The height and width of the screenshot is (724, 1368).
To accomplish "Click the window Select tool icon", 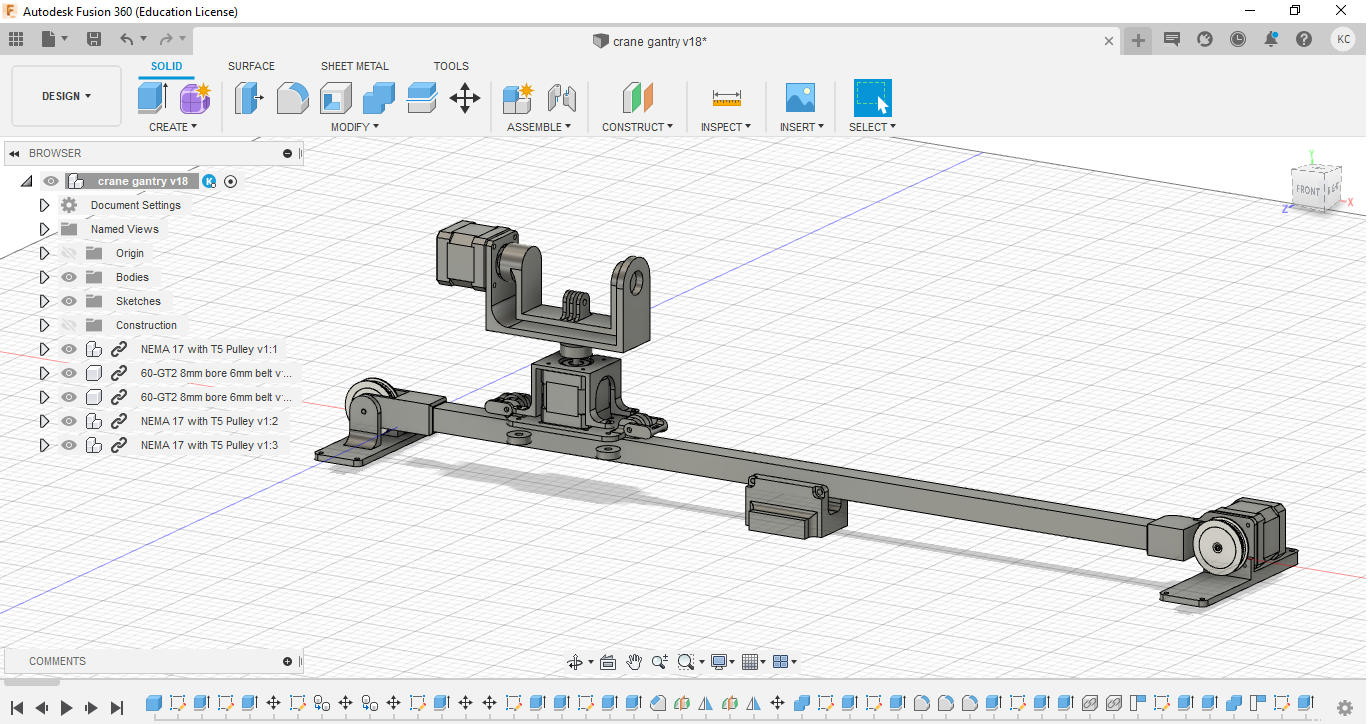I will [x=872, y=98].
